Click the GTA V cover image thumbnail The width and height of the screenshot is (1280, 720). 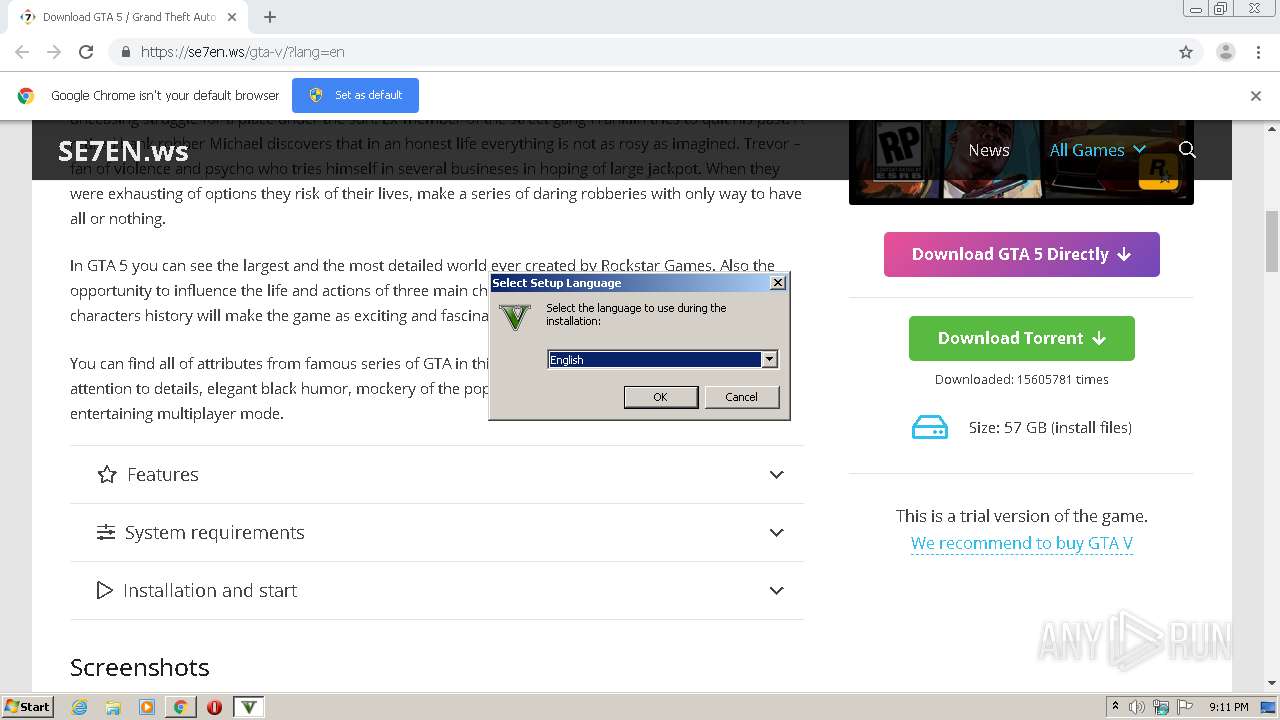coord(1021,162)
